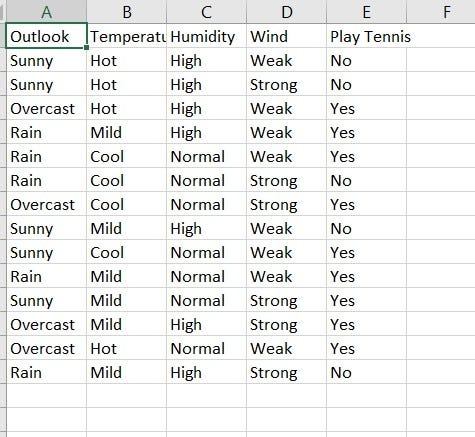Click Strong cell in final Rain row
This screenshot has height=437, width=475.
tap(286, 372)
